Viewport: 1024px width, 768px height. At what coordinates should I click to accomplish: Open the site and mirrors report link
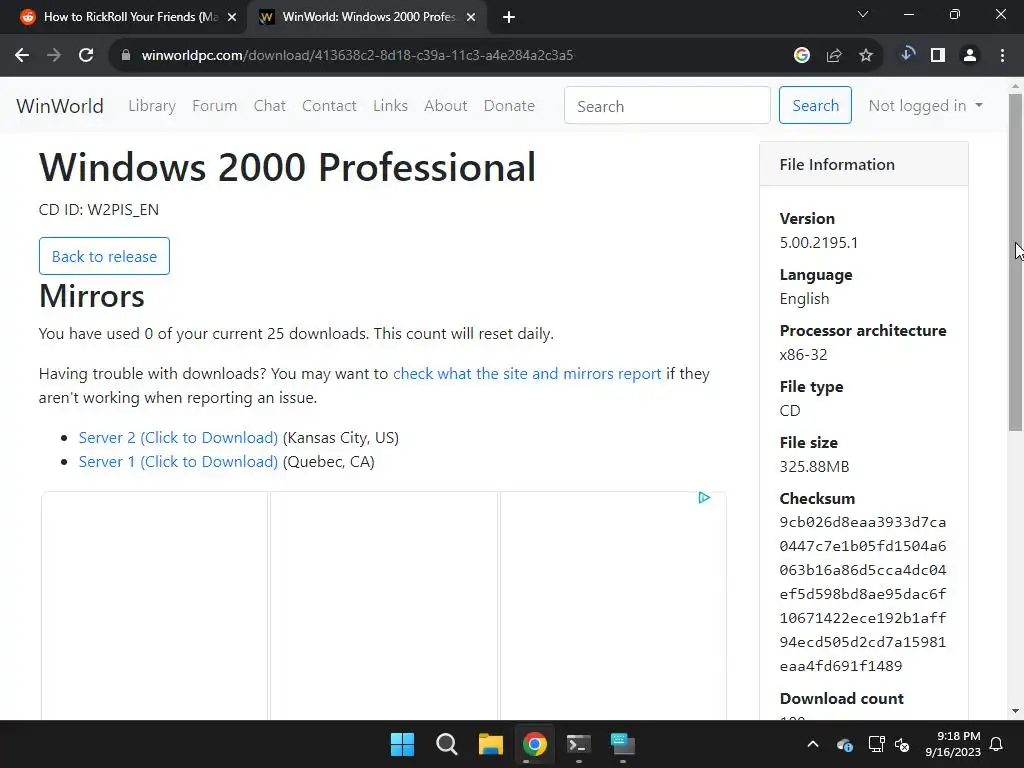[527, 374]
